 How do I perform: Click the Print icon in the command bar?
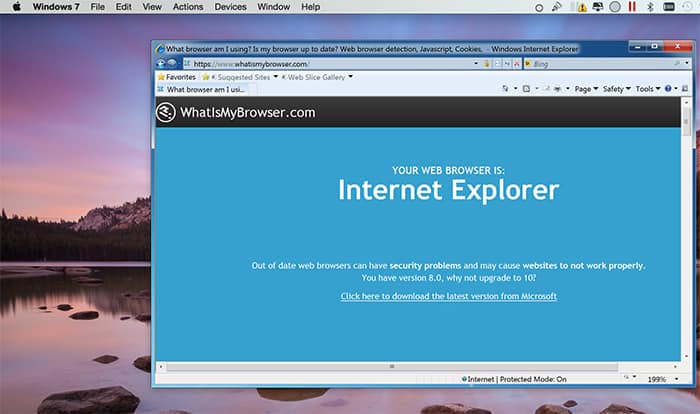(x=557, y=88)
